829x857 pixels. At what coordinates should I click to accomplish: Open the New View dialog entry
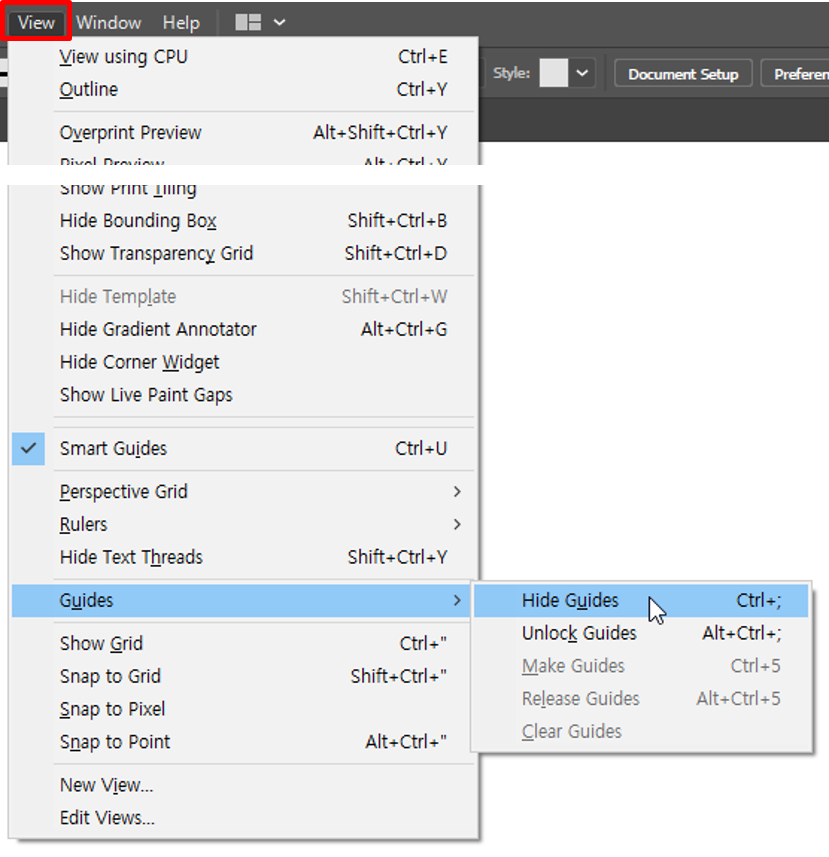(106, 785)
